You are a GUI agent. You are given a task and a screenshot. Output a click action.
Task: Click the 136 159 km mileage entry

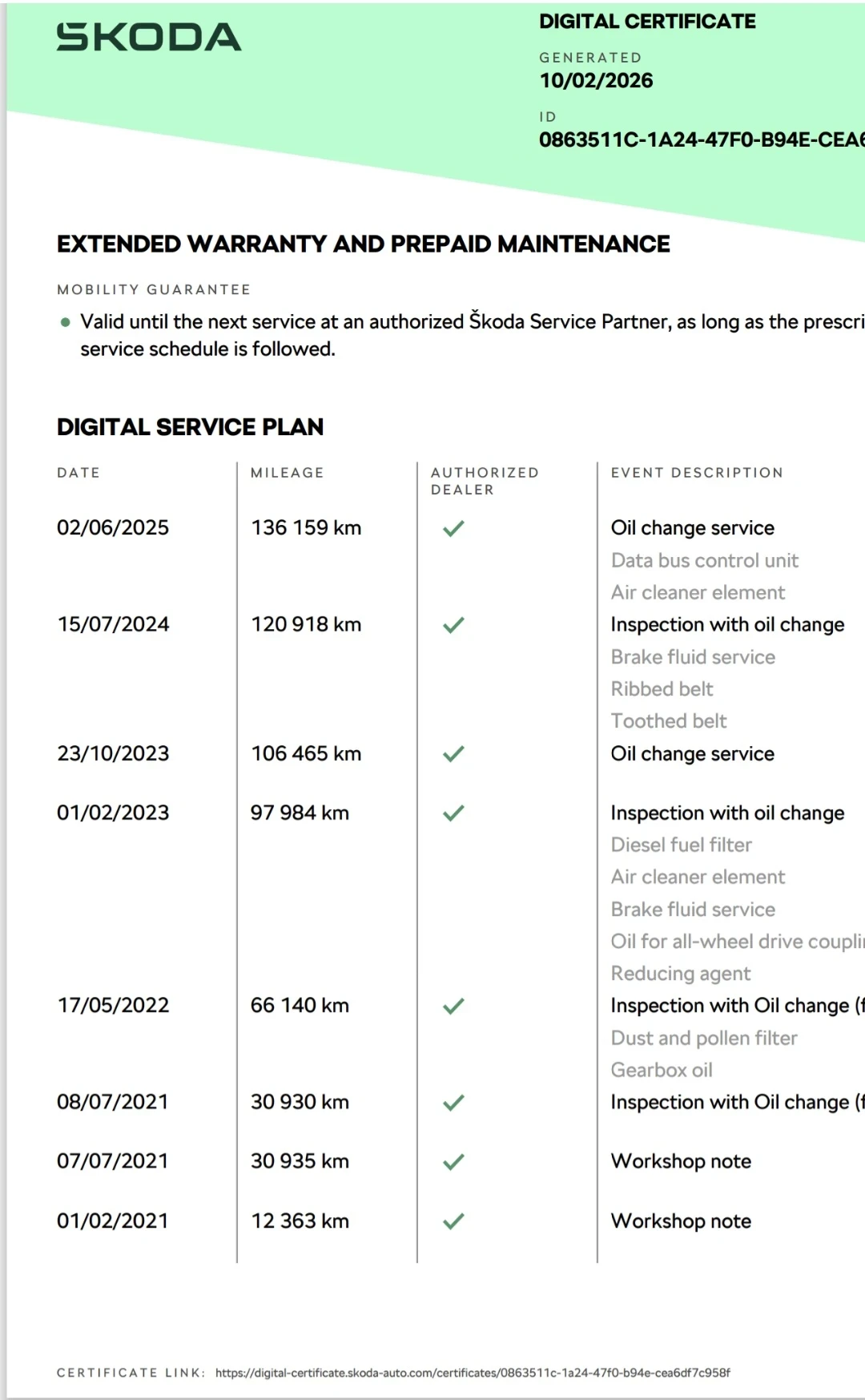point(306,528)
